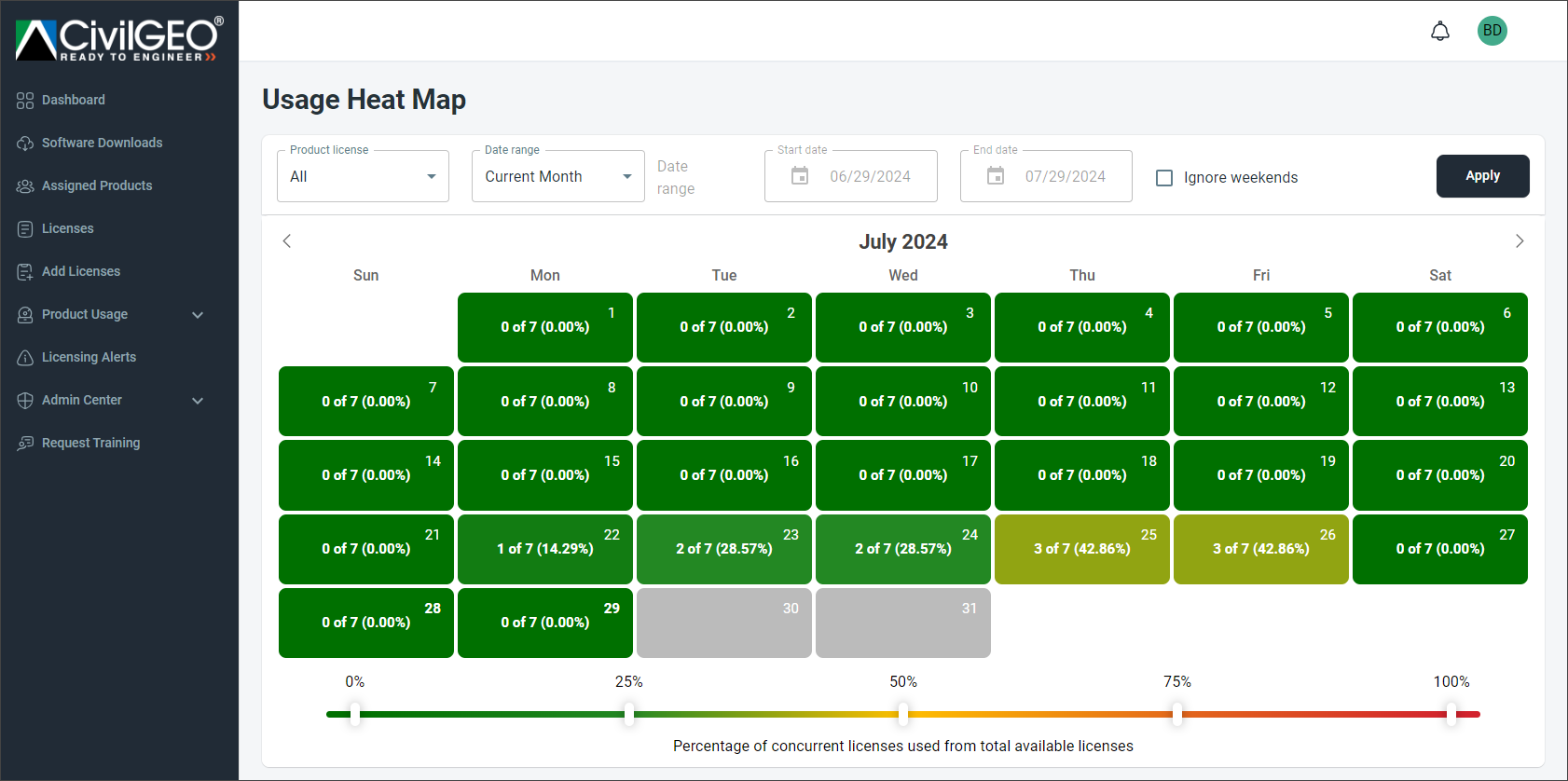Screen dimensions: 1568x781
Task: Click the July 1 heat map cell
Action: pyautogui.click(x=545, y=327)
